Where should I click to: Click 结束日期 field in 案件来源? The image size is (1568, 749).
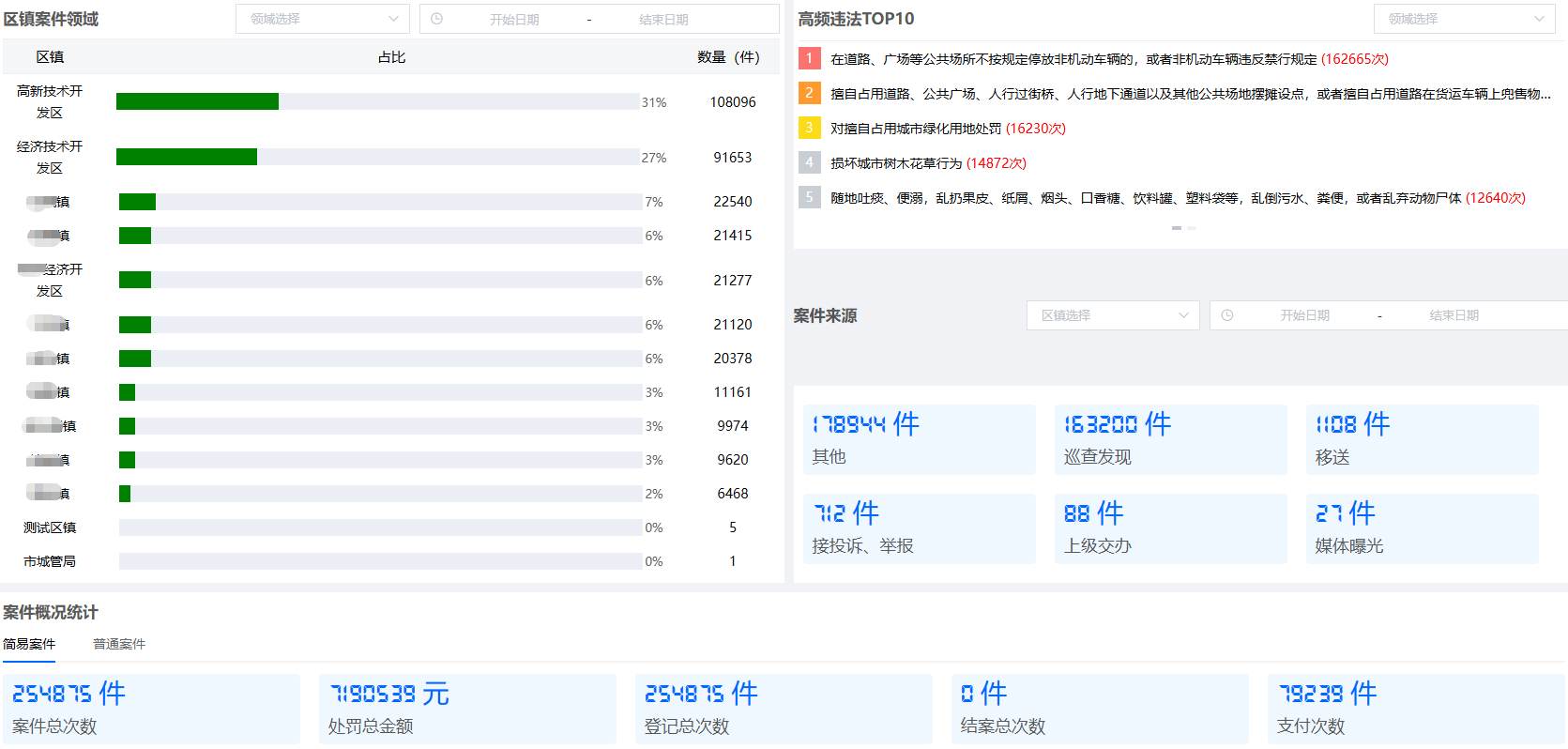click(1454, 315)
